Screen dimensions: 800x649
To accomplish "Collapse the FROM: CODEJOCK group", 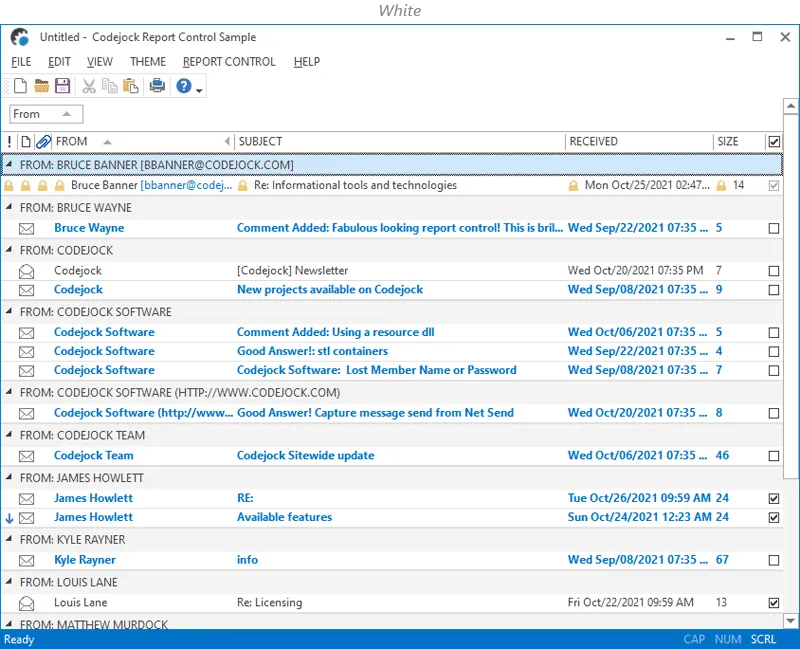I will tap(9, 250).
